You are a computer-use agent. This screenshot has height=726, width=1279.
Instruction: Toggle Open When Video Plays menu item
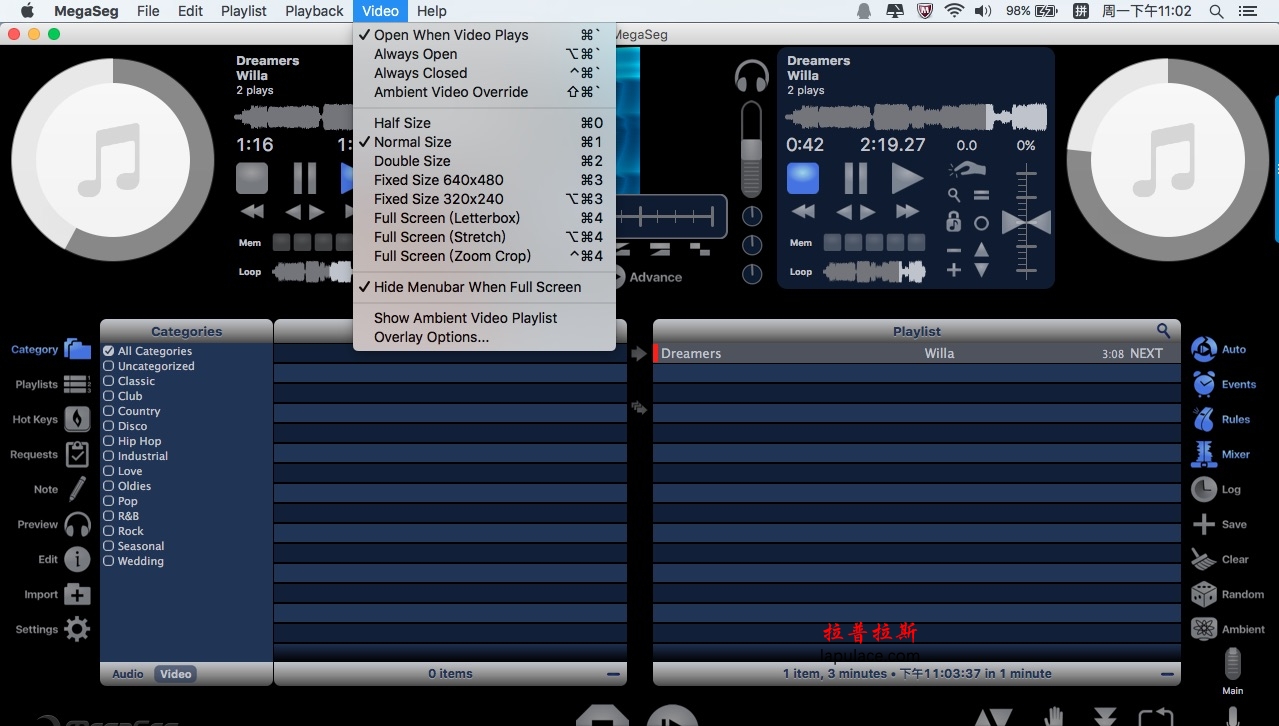point(484,35)
